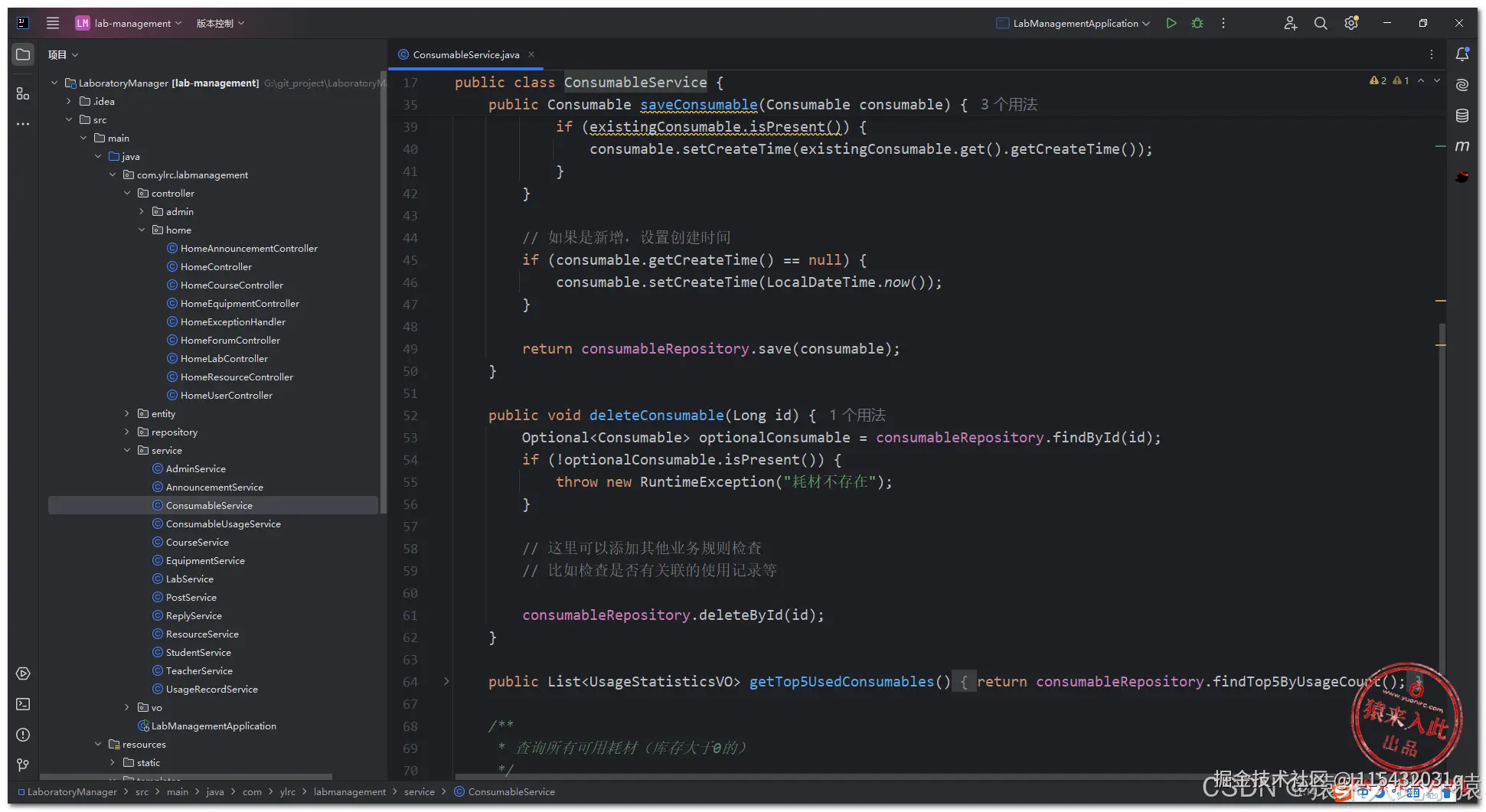Viewport: 1486px width, 812px height.
Task: Open the main hamburger menu
Action: [53, 23]
